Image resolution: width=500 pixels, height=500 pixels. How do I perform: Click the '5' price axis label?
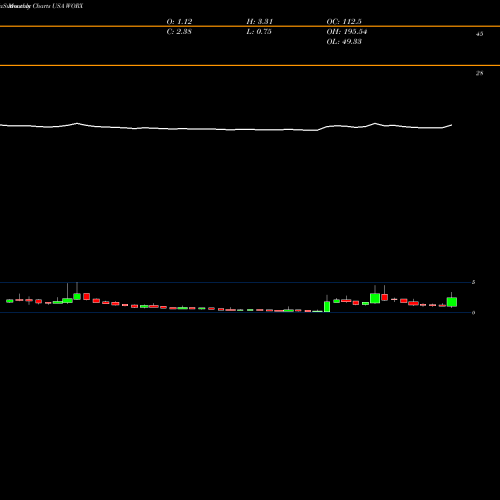point(473,282)
